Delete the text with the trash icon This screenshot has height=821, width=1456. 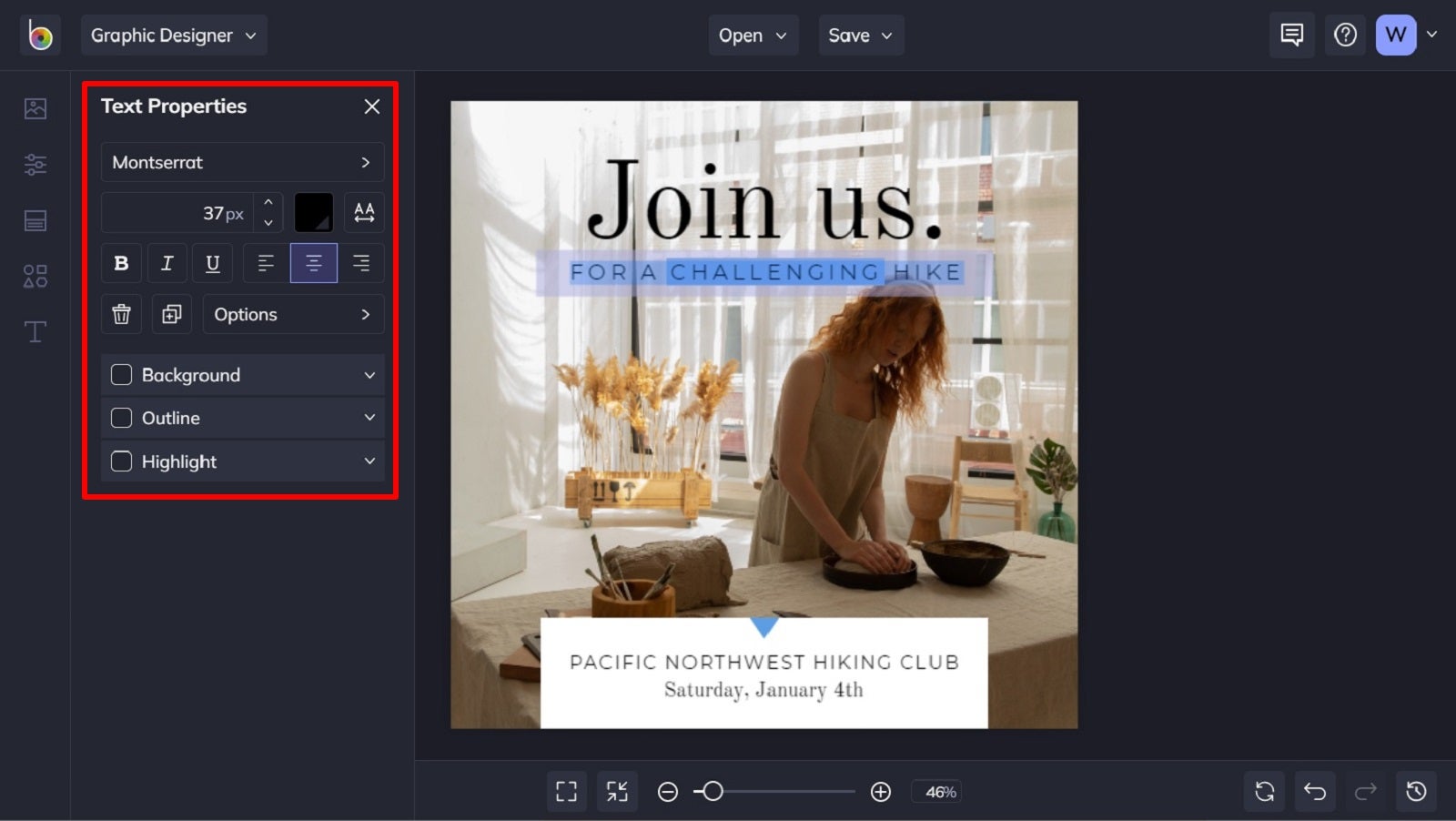pos(121,314)
